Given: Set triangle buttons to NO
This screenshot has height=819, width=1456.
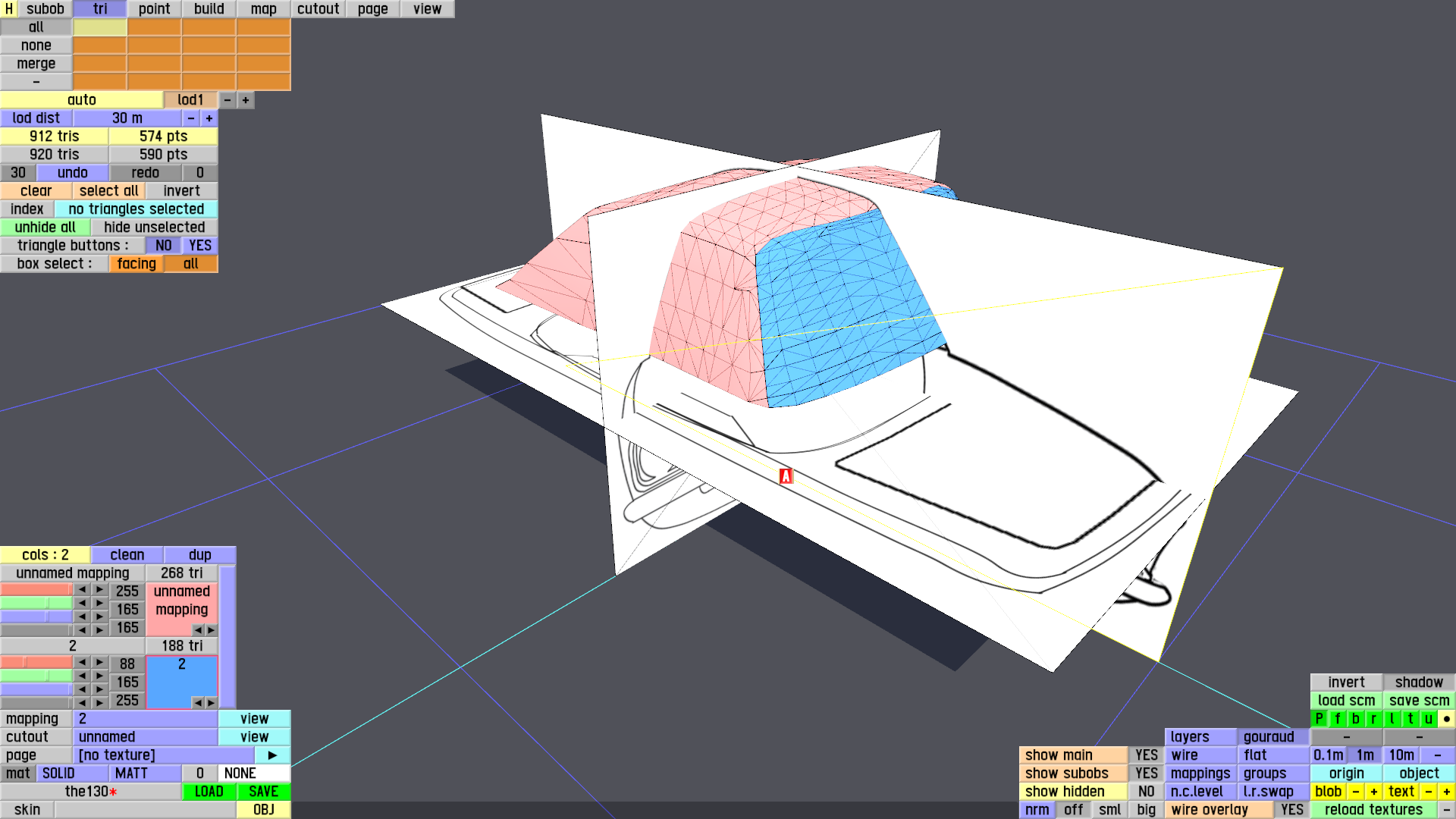Looking at the screenshot, I should pyautogui.click(x=163, y=246).
